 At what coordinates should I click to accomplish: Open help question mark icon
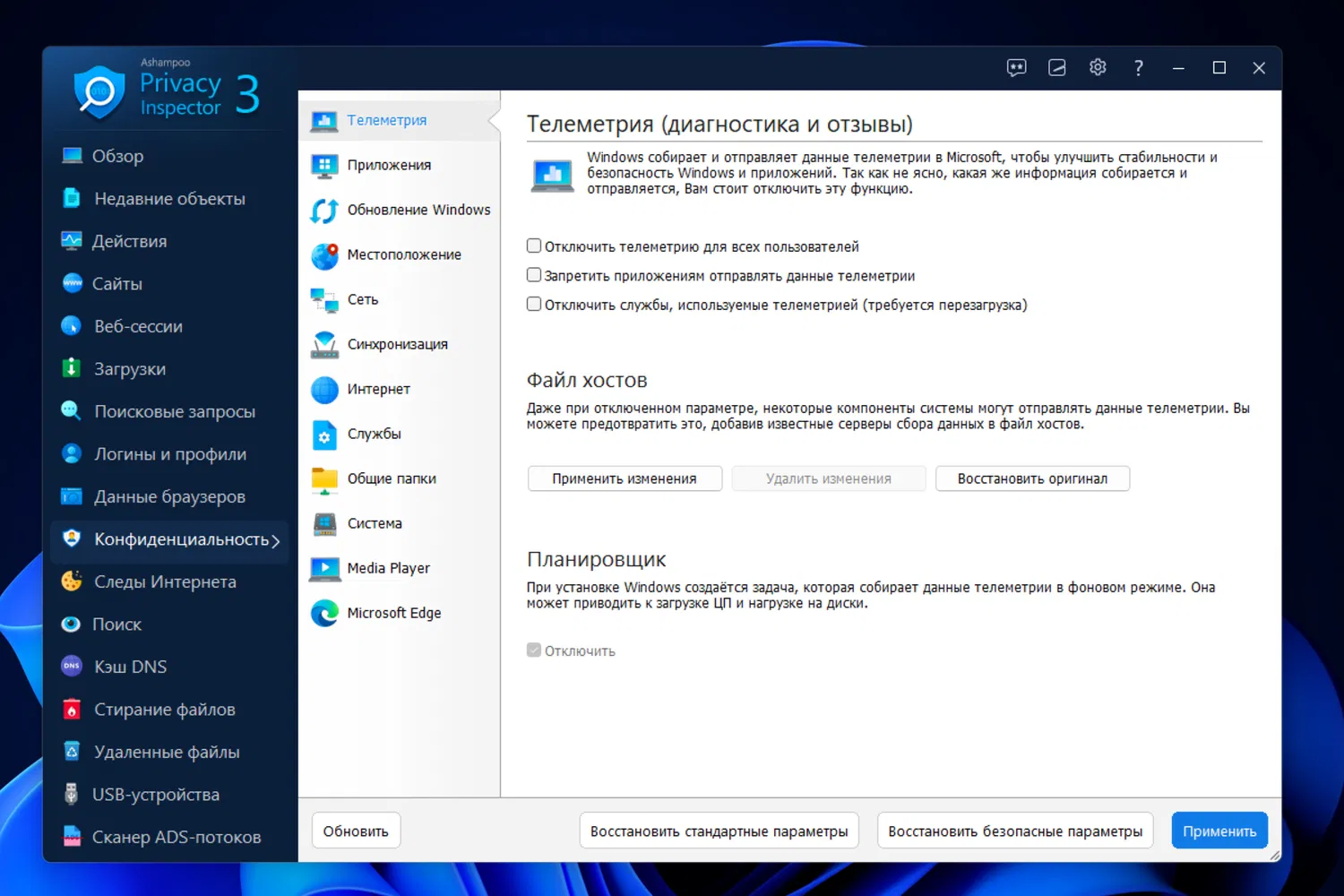(x=1138, y=68)
